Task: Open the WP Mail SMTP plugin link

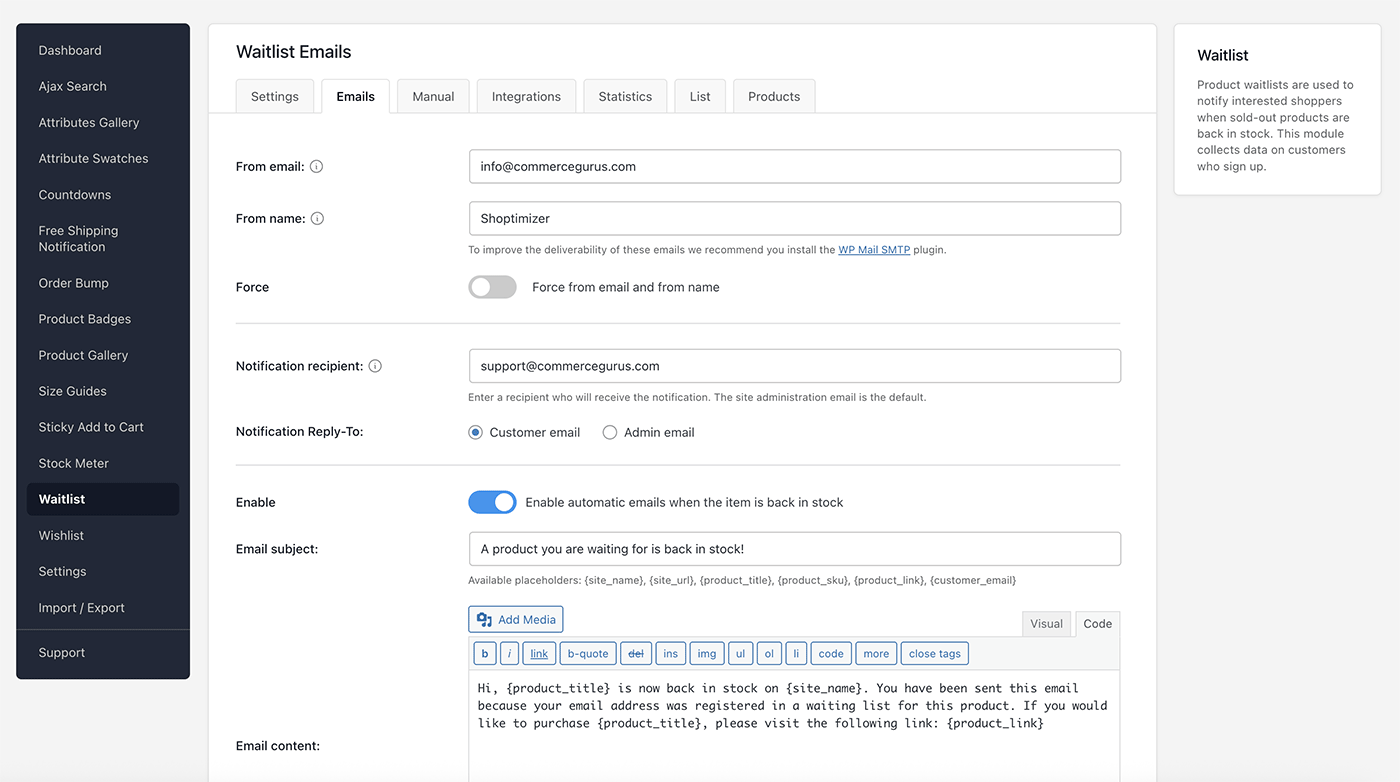Action: pos(874,250)
